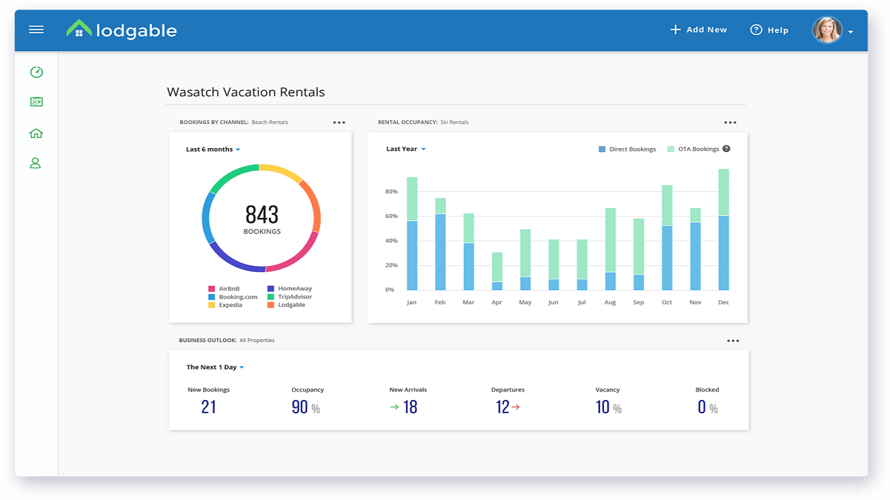Select Booking.com legend entry
Screen dimensions: 890x500
pos(233,297)
